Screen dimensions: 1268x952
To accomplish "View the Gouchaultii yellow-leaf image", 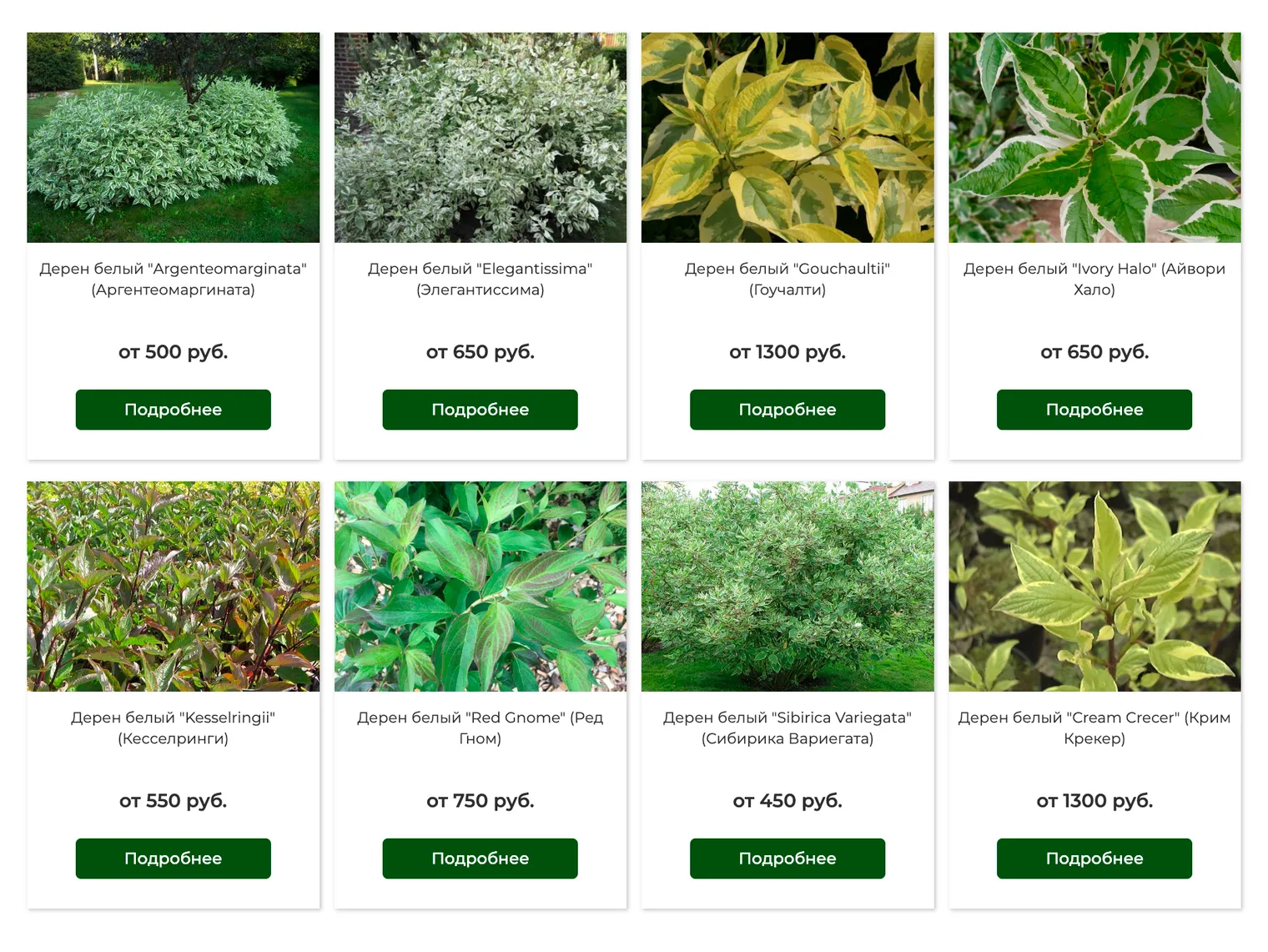I will tap(787, 138).
